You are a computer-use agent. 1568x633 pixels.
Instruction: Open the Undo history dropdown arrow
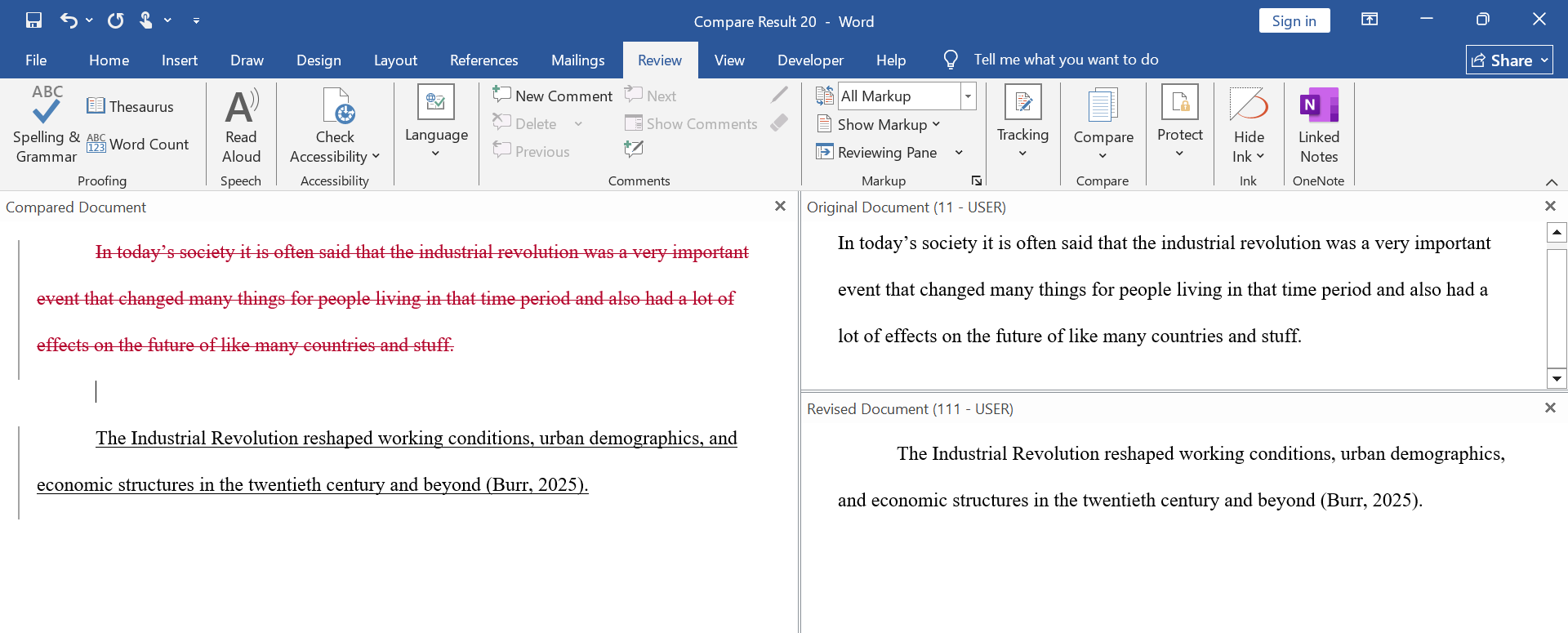[89, 20]
